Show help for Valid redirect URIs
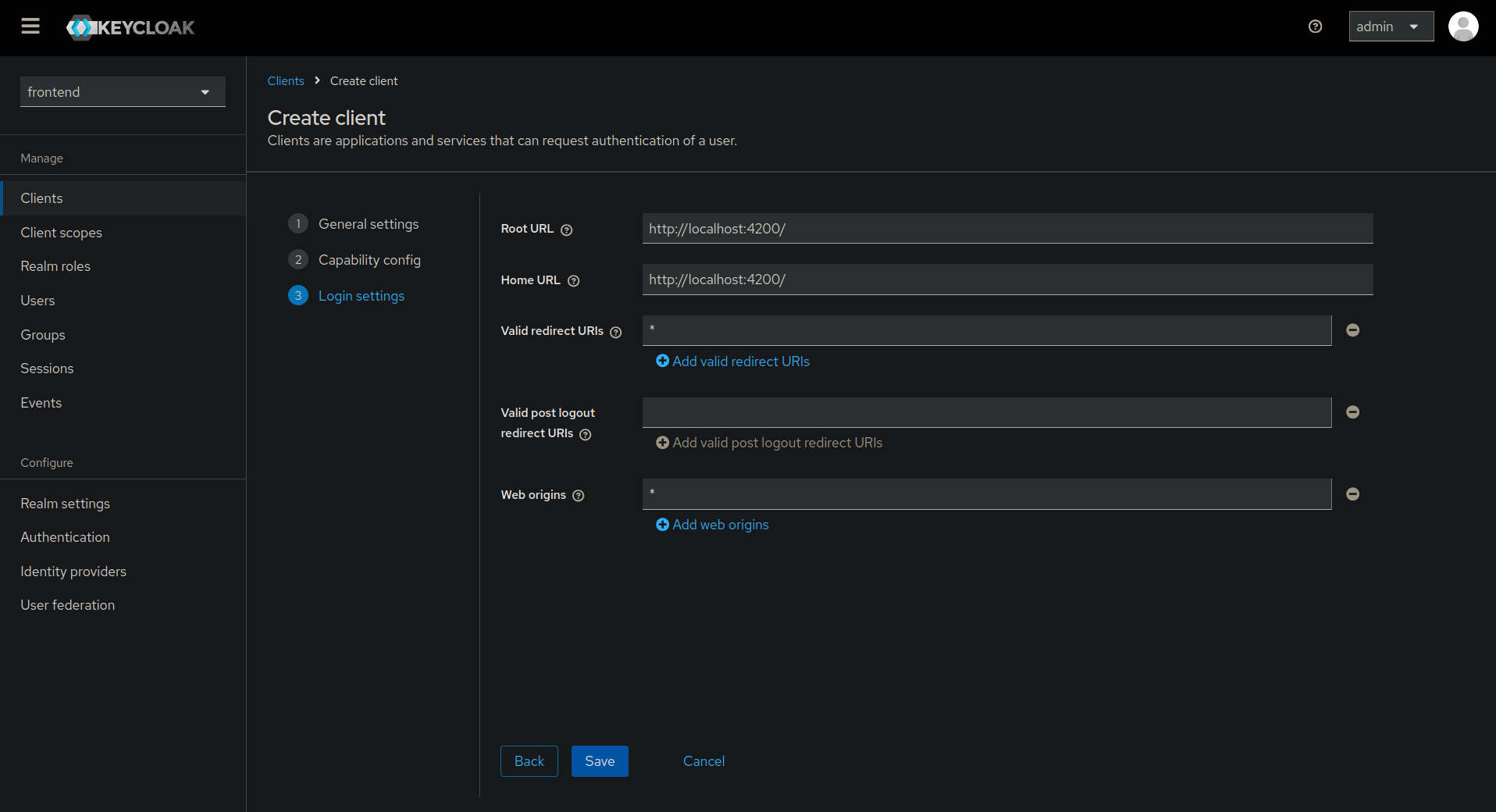The height and width of the screenshot is (812, 1496). pos(616,332)
